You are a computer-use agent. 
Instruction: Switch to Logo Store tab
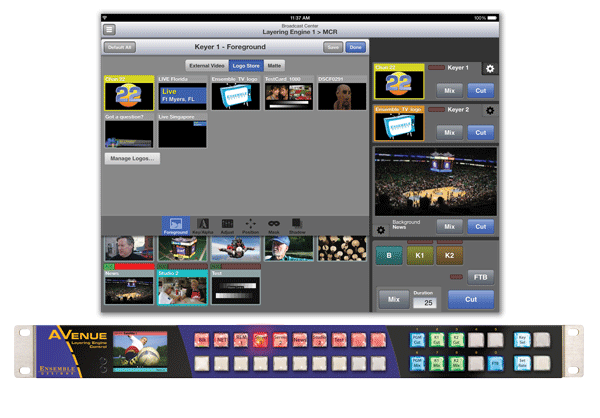pos(246,66)
